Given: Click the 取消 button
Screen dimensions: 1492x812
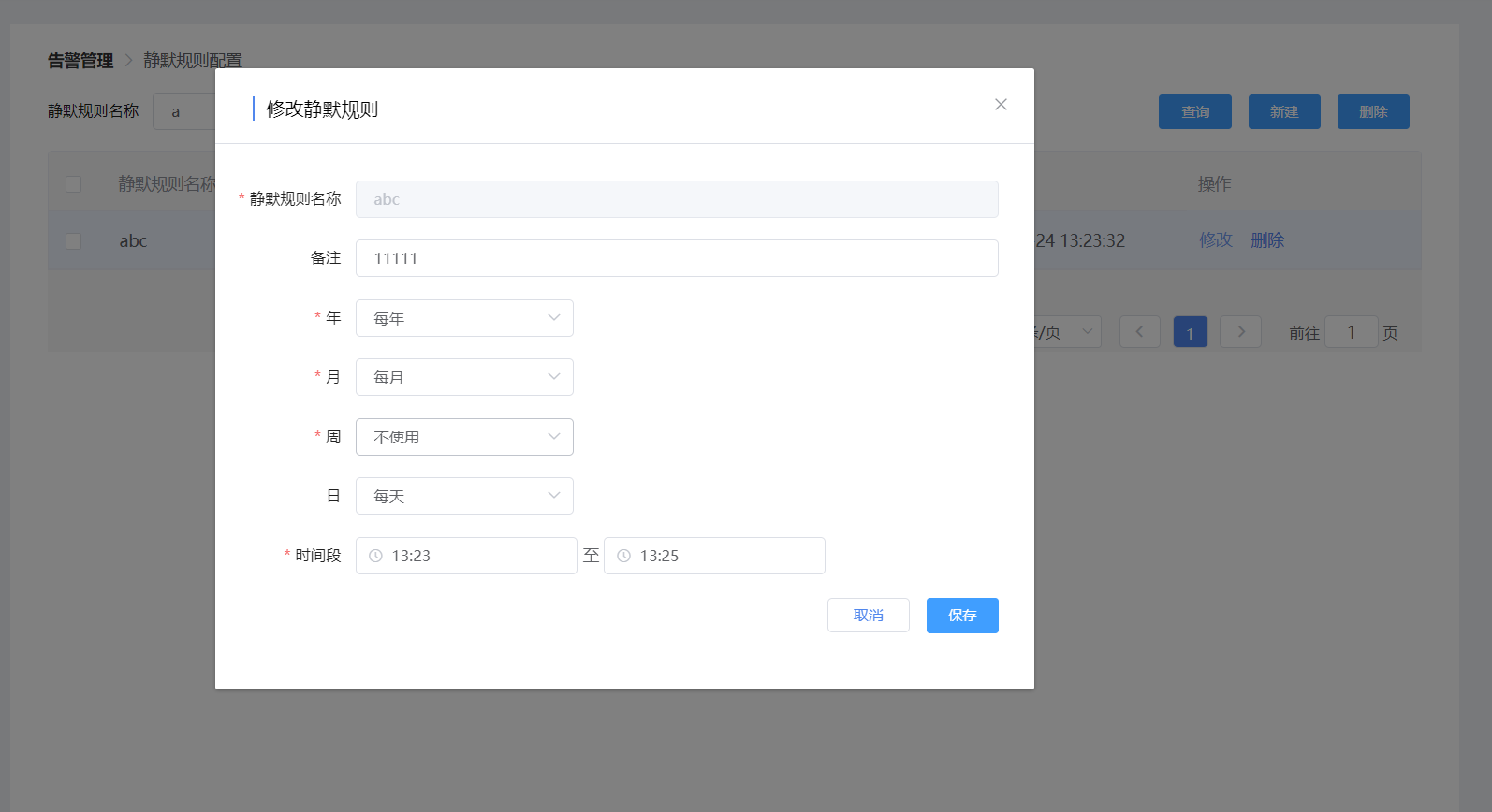Looking at the screenshot, I should tap(869, 616).
